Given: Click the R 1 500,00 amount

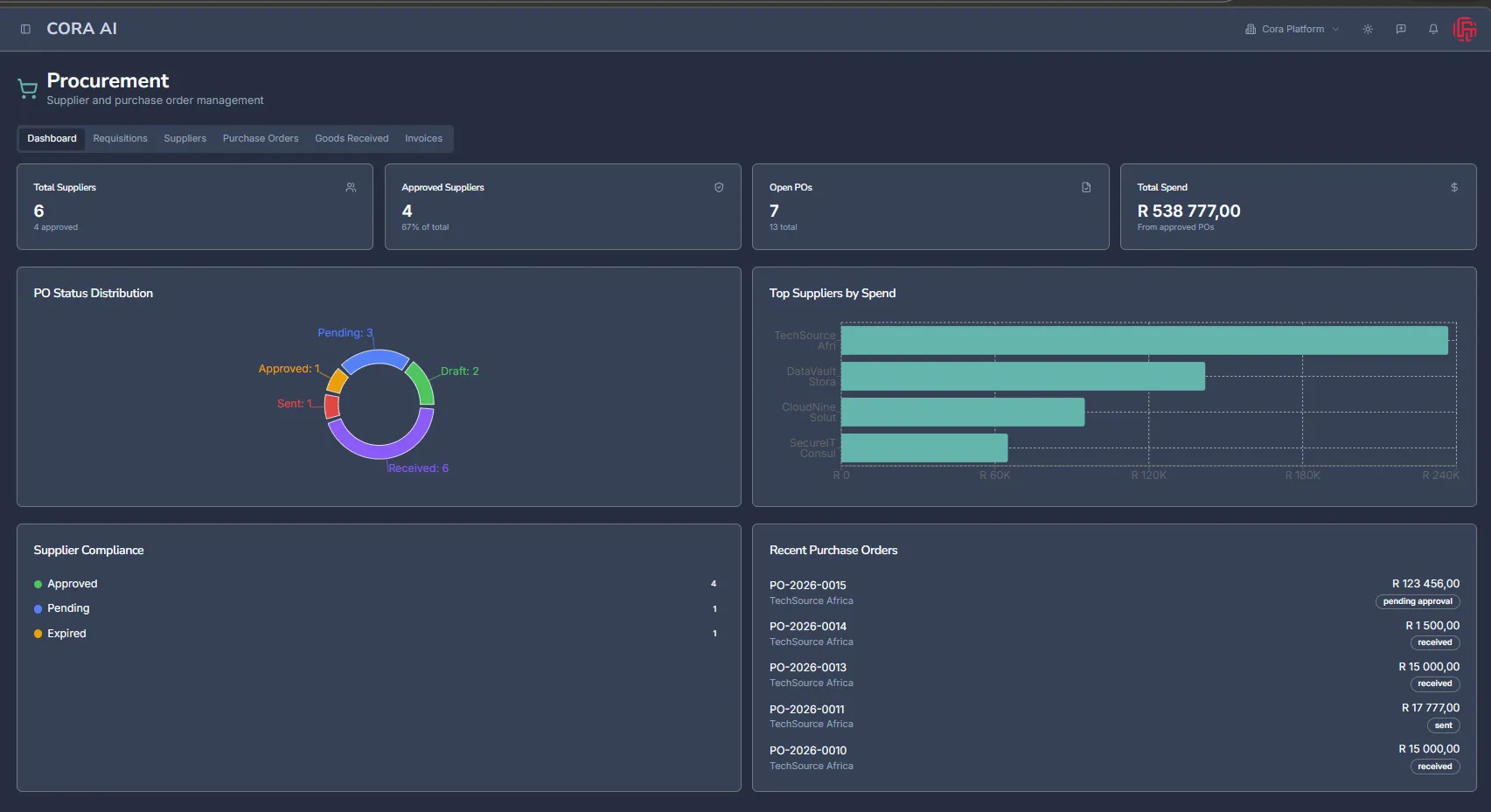Looking at the screenshot, I should pos(1432,626).
